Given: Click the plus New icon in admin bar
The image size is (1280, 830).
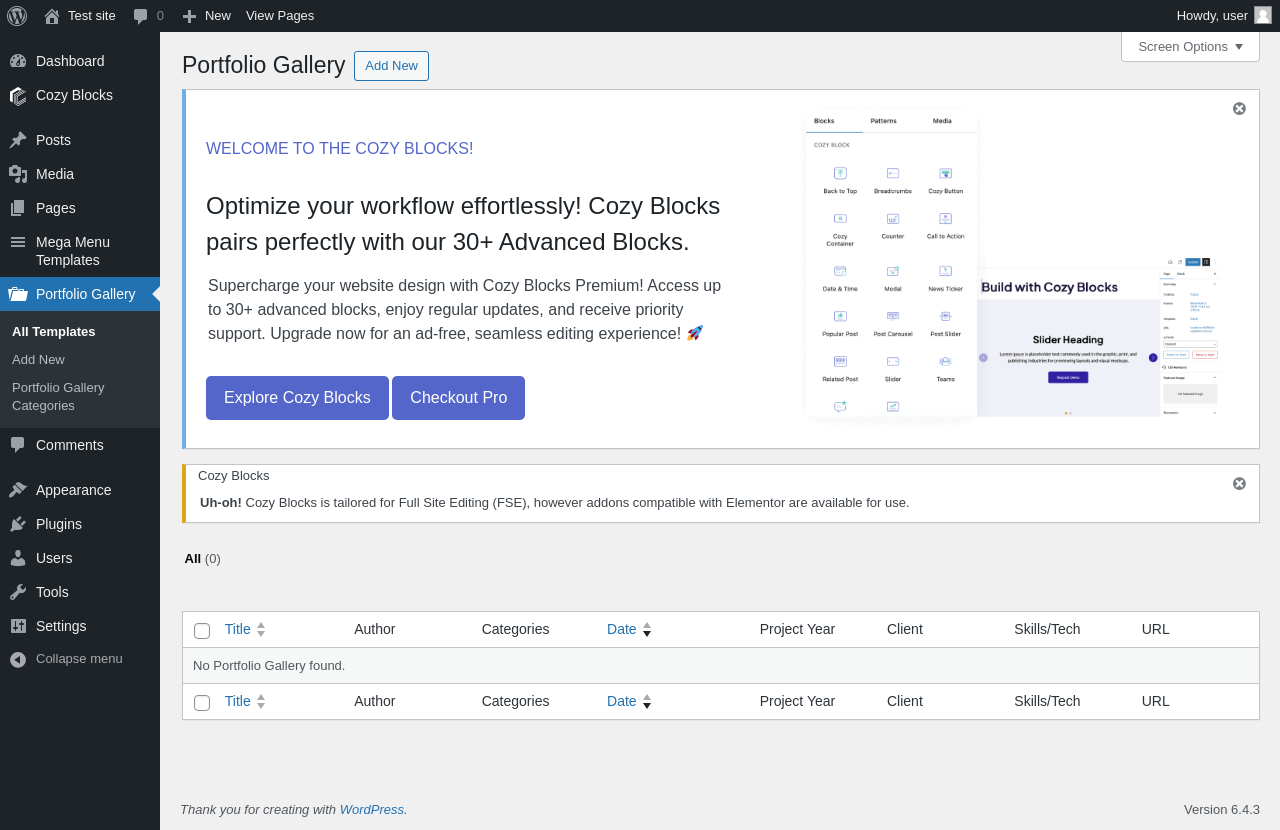Looking at the screenshot, I should (x=189, y=16).
